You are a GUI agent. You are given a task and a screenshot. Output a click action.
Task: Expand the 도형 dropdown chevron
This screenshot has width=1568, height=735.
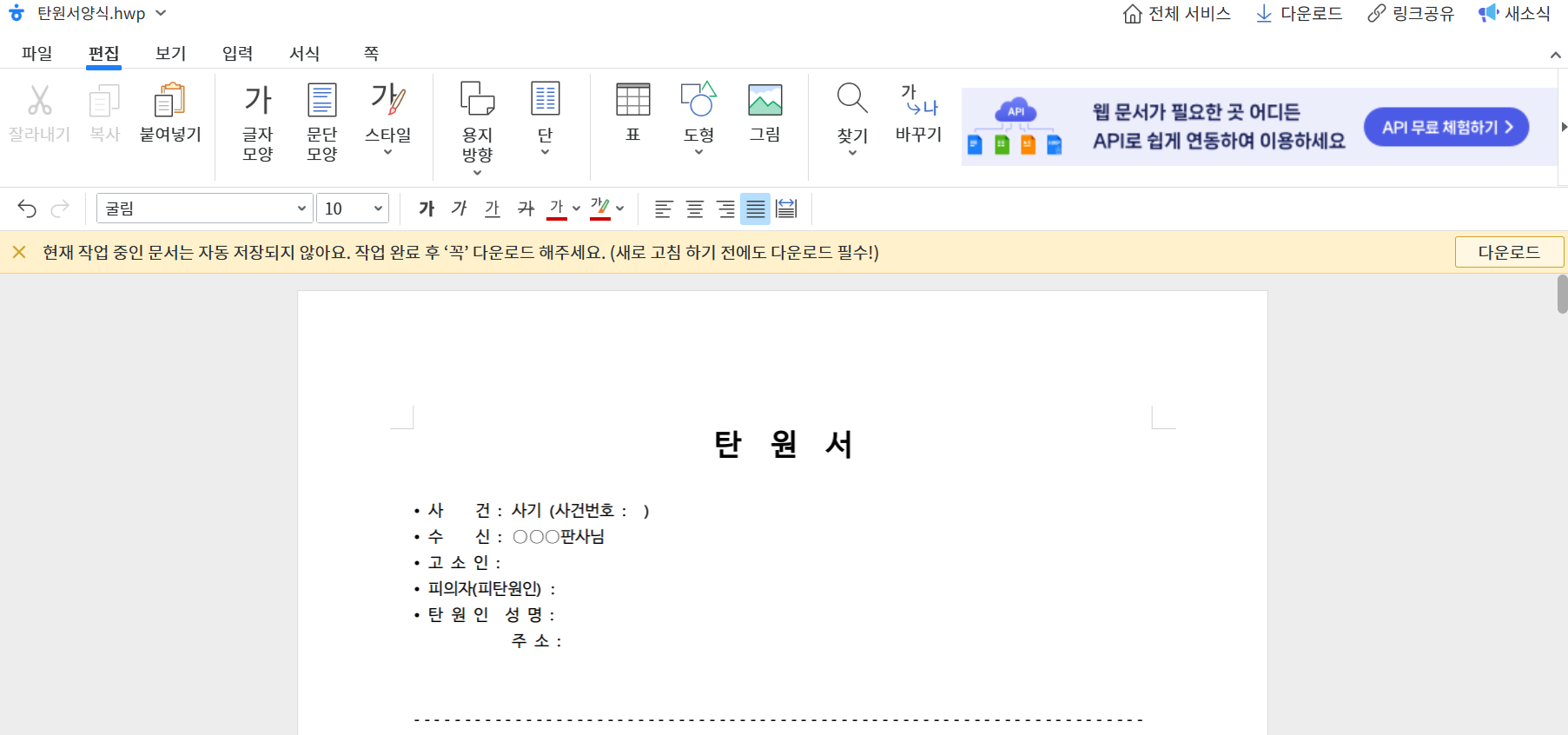pos(698,152)
